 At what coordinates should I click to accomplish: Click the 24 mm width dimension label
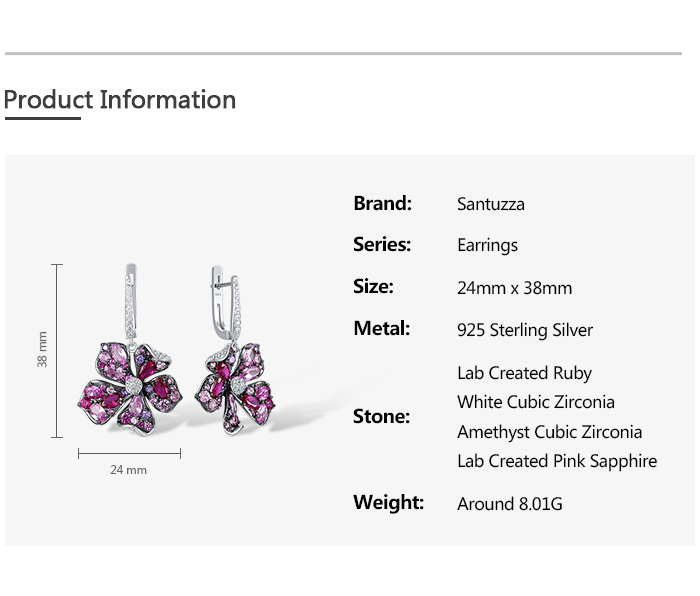(x=128, y=470)
